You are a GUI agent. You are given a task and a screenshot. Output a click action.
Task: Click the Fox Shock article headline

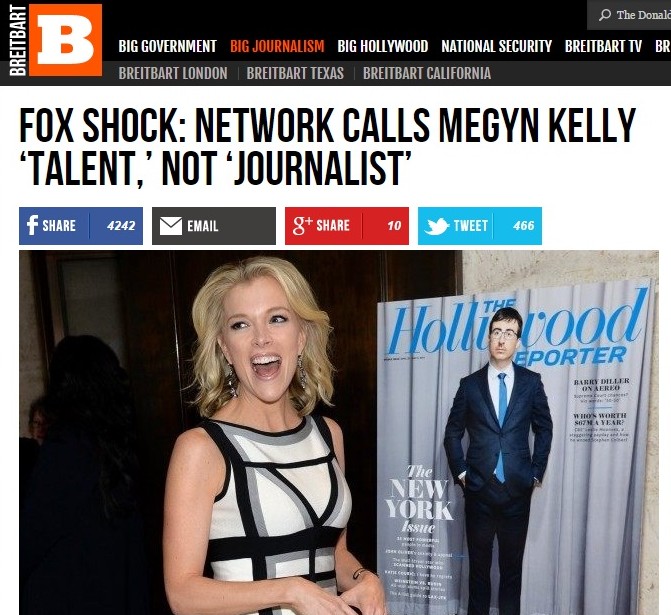[x=327, y=146]
